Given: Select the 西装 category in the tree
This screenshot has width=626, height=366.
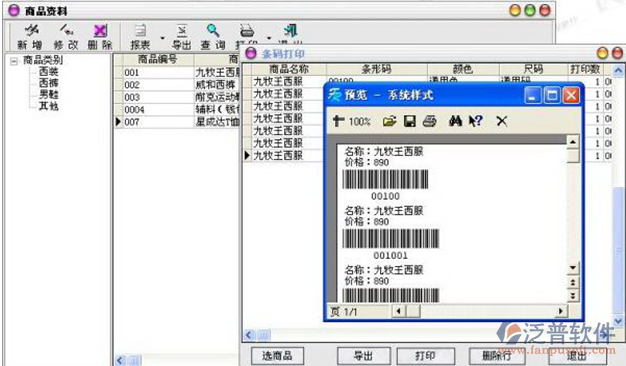Looking at the screenshot, I should (48, 71).
